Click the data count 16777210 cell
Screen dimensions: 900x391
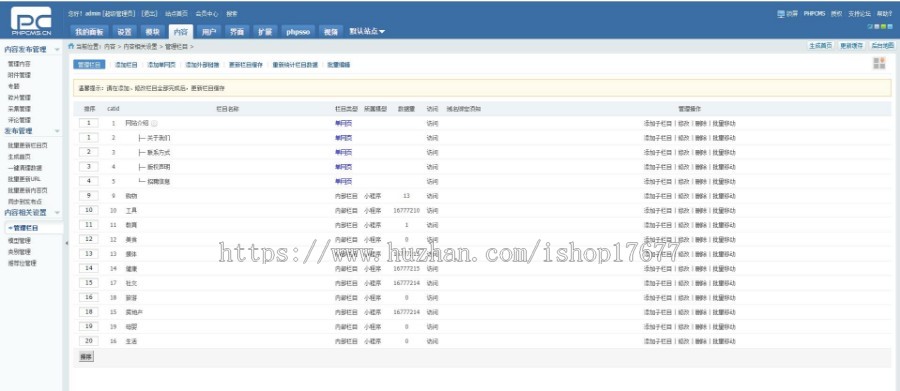point(406,210)
